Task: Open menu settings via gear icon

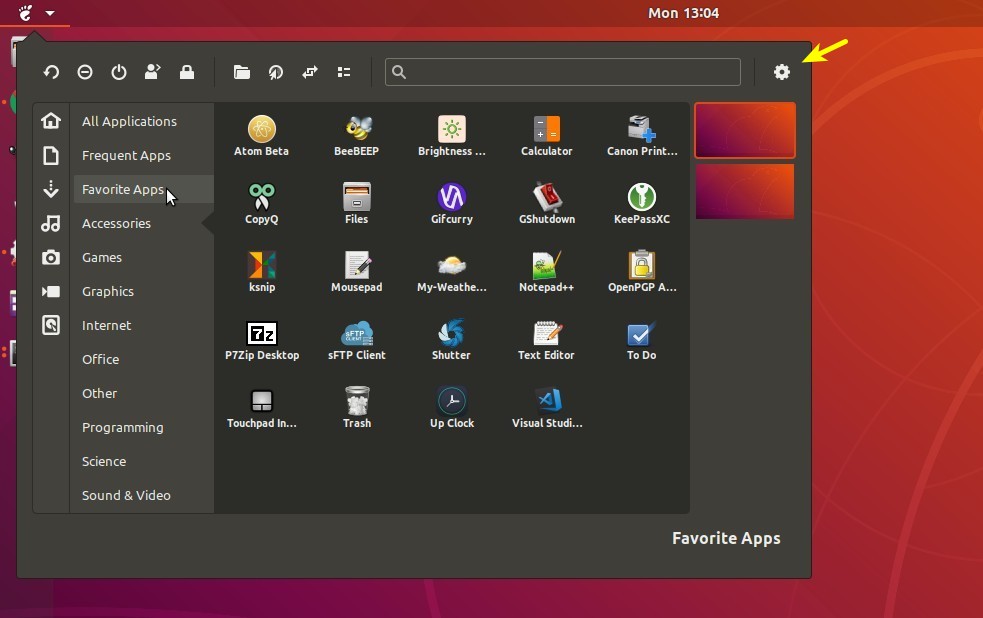Action: pyautogui.click(x=782, y=72)
